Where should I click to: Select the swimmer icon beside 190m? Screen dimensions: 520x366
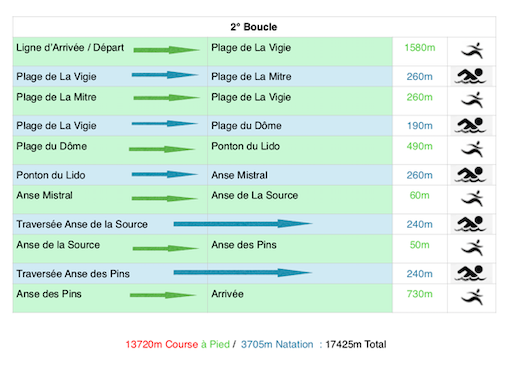[471, 125]
